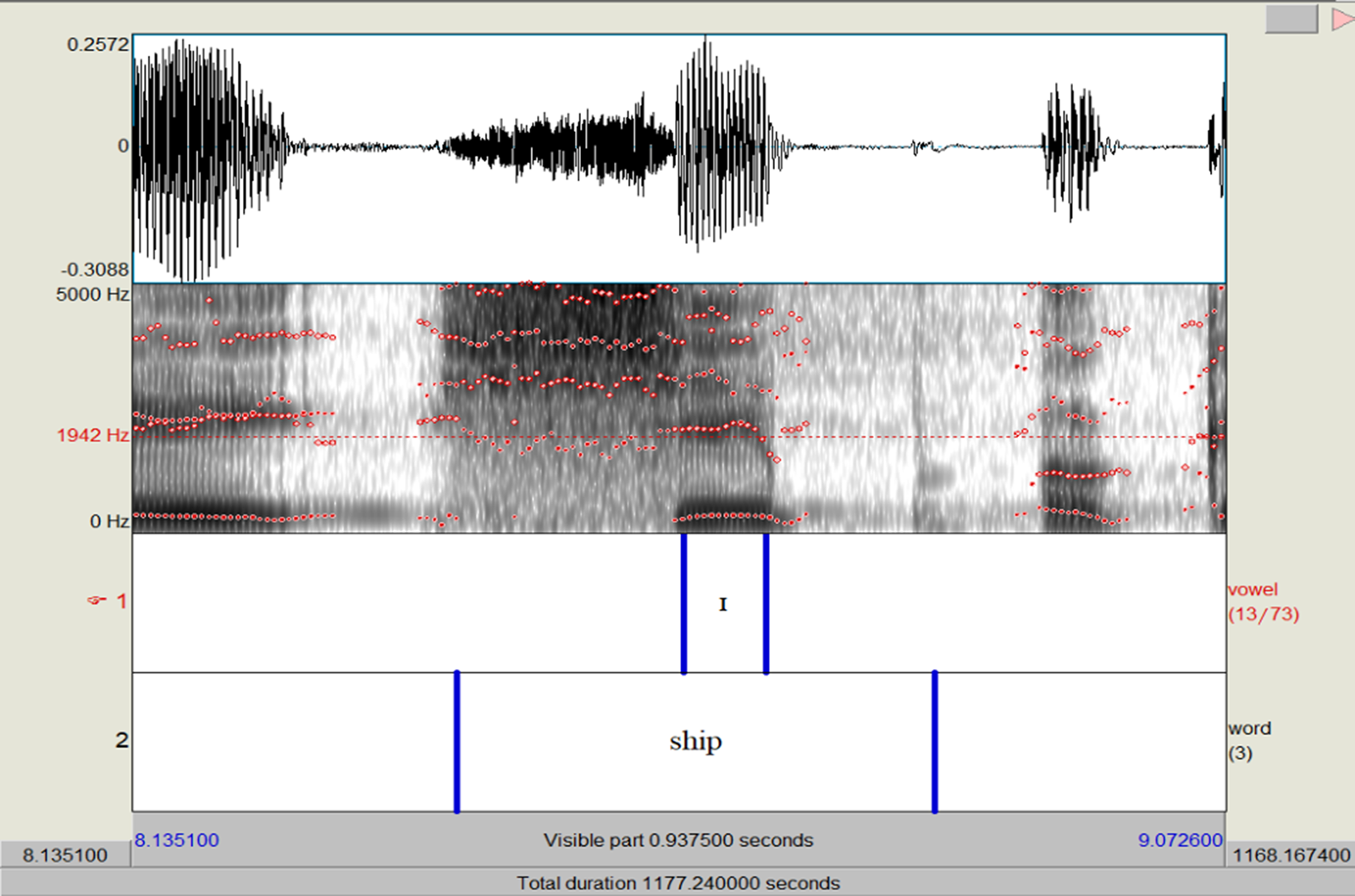Click the right boundary of the 'ɪ' vowel interval
1355x896 pixels.
[766, 603]
